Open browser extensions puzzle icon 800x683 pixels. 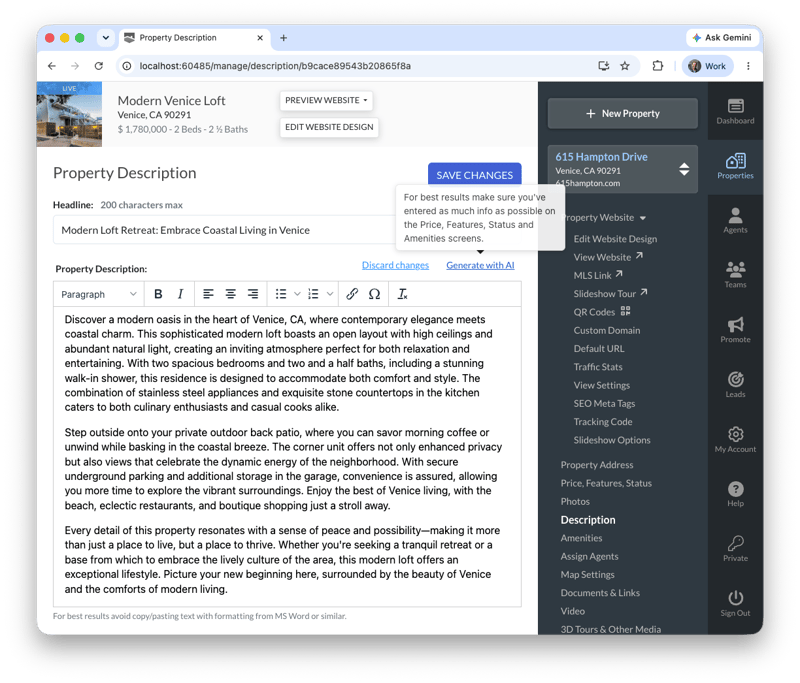(x=658, y=66)
